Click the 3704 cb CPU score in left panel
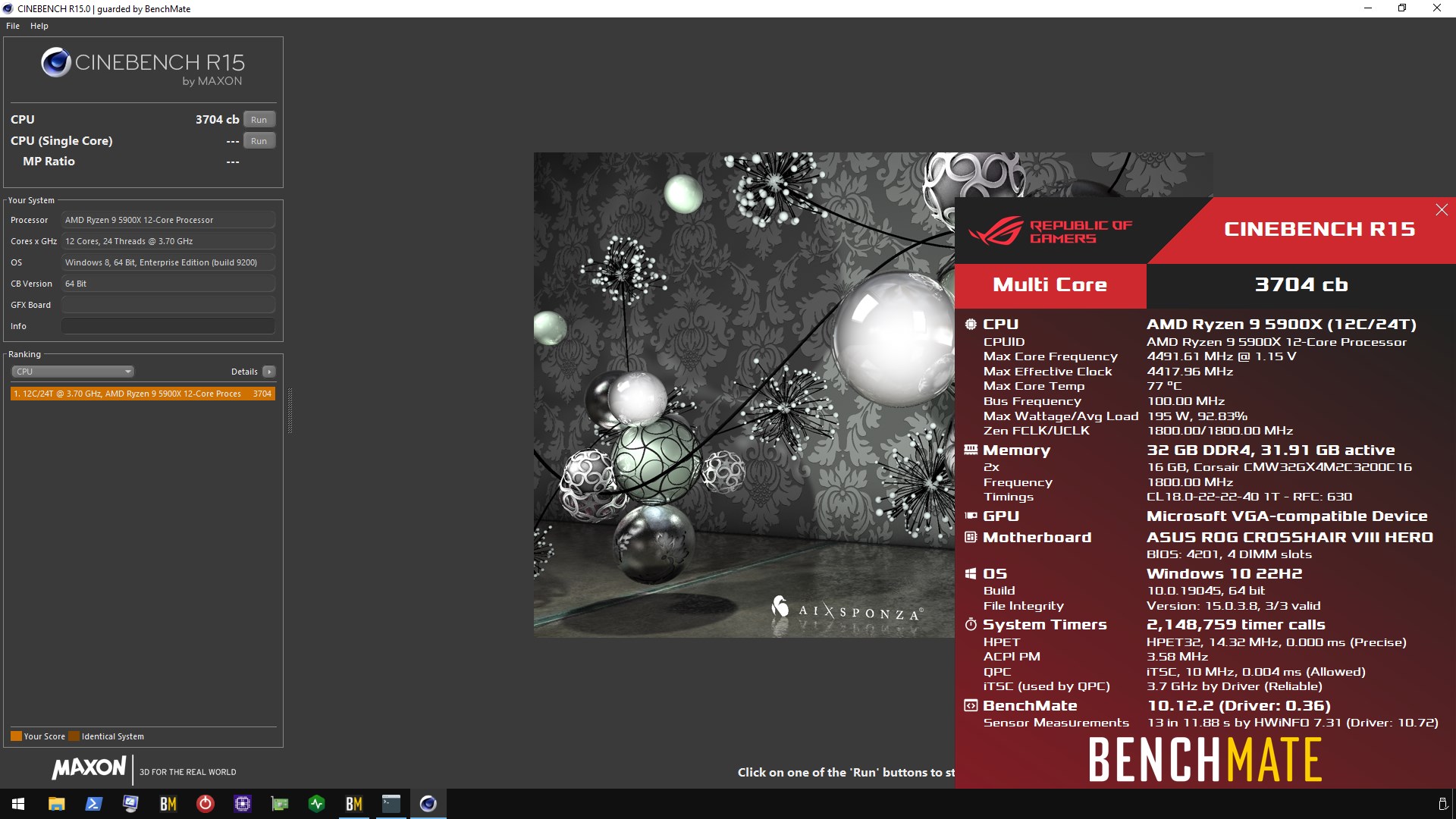The height and width of the screenshot is (819, 1456). (x=217, y=120)
